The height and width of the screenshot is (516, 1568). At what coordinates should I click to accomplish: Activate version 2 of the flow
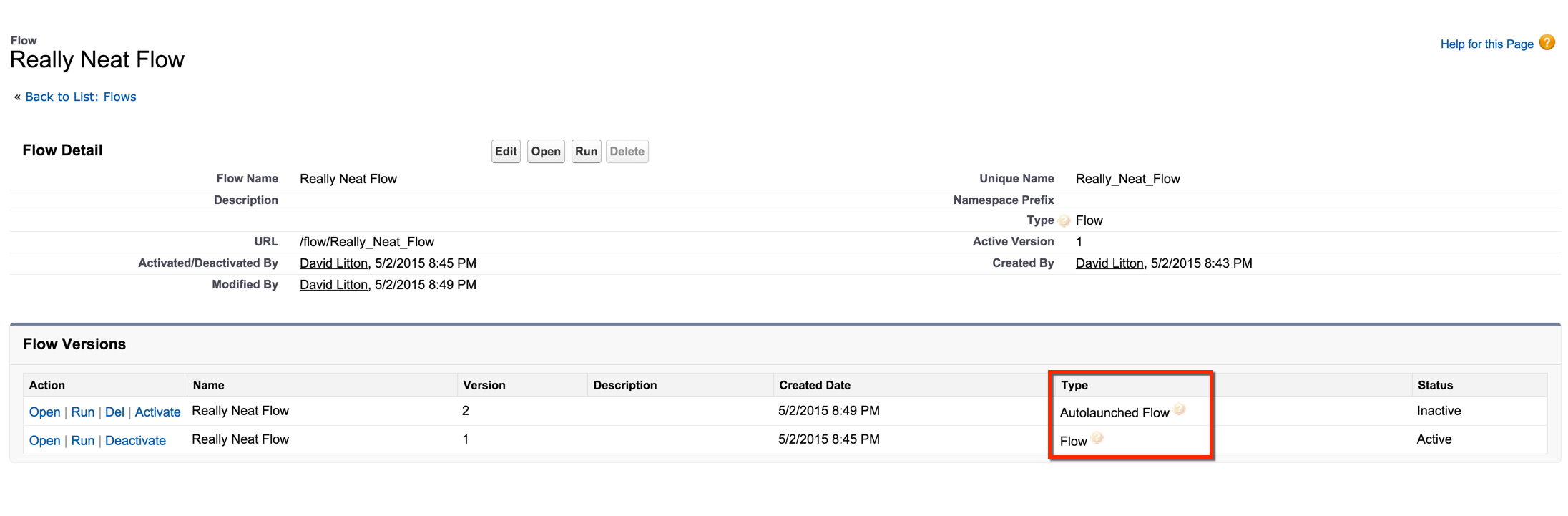pyautogui.click(x=157, y=412)
